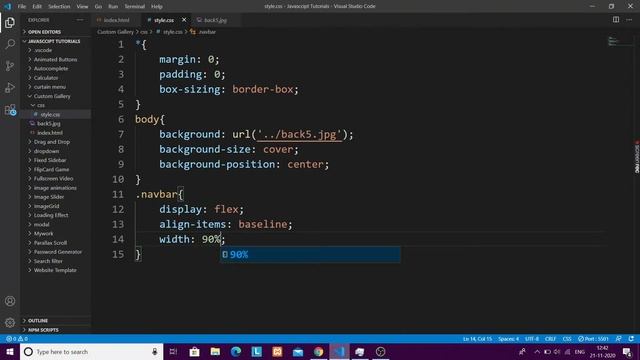Expand the Calculator folder

click(46, 78)
